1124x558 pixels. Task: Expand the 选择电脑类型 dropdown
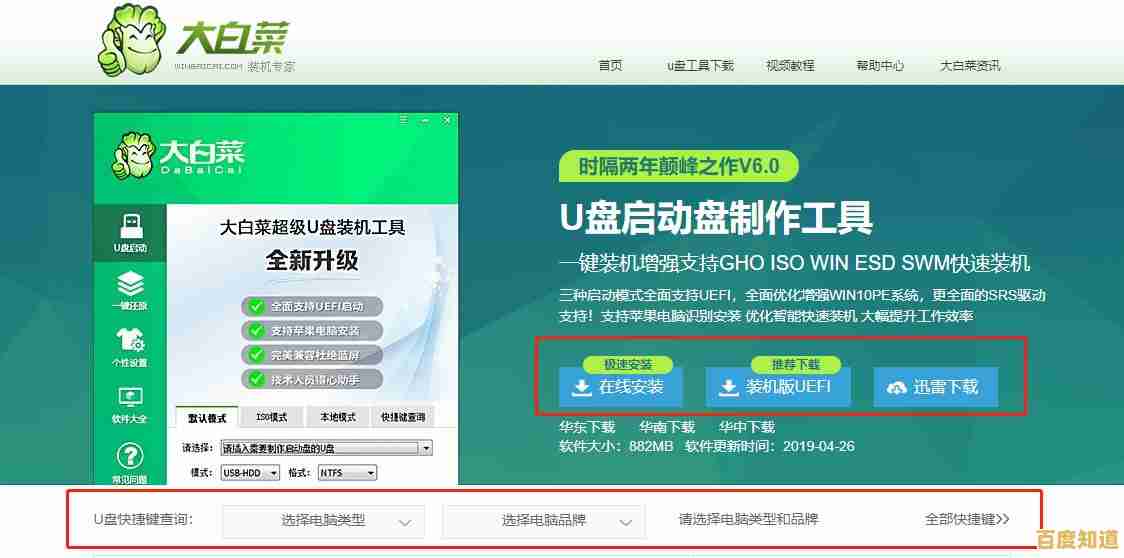[323, 521]
